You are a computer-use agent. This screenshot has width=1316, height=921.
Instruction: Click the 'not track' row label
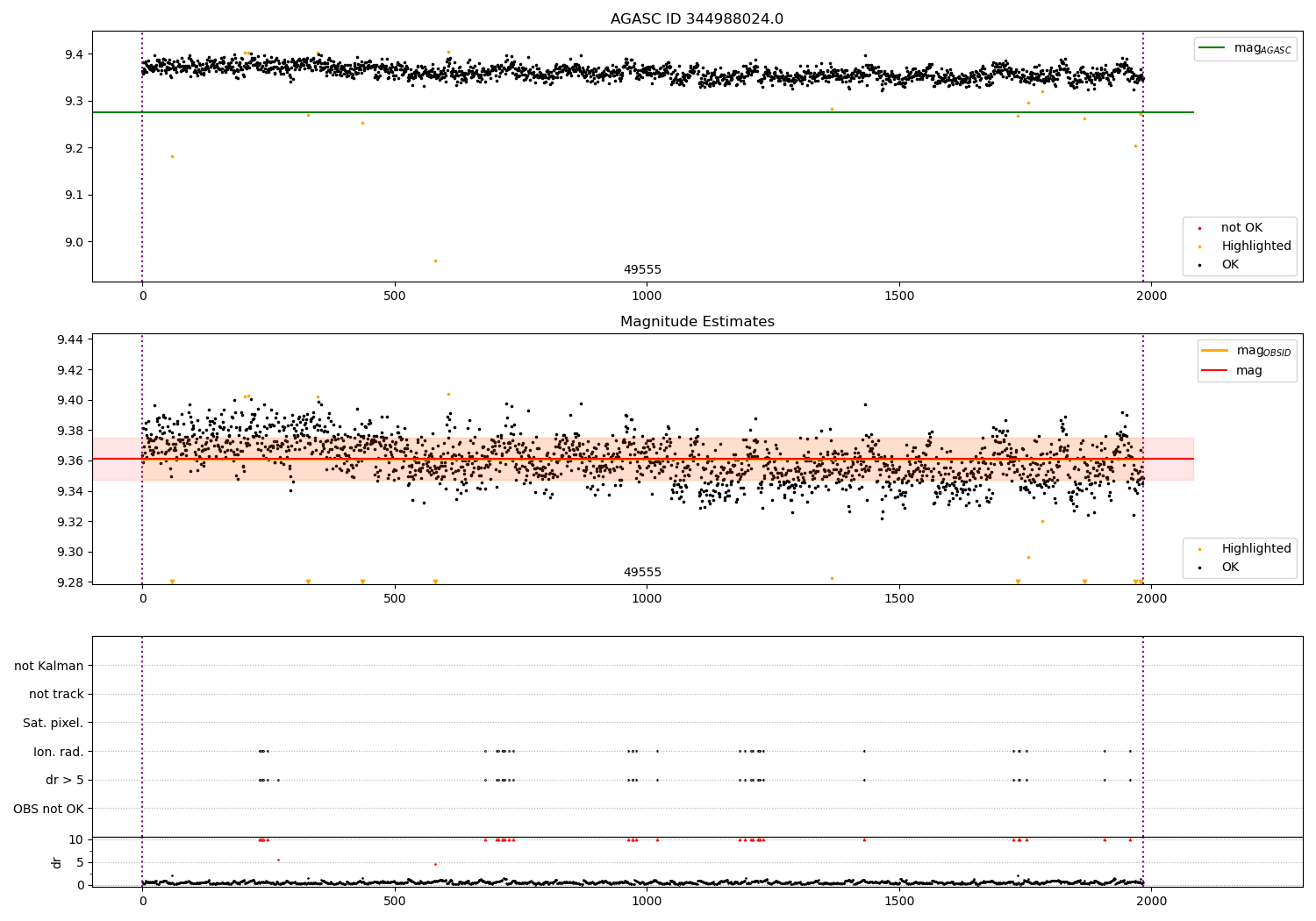tap(56, 695)
